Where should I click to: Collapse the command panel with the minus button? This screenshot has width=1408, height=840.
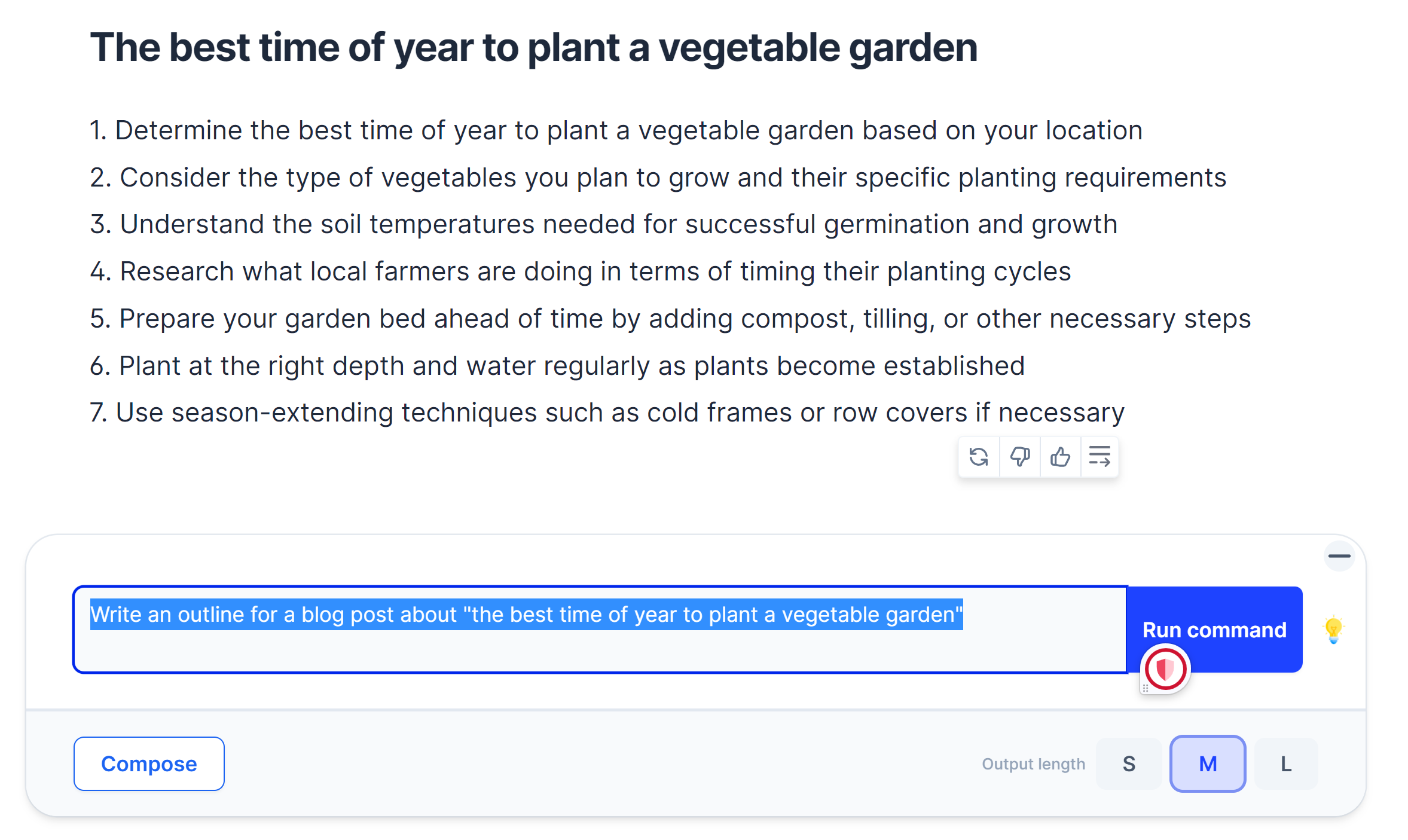click(x=1339, y=556)
